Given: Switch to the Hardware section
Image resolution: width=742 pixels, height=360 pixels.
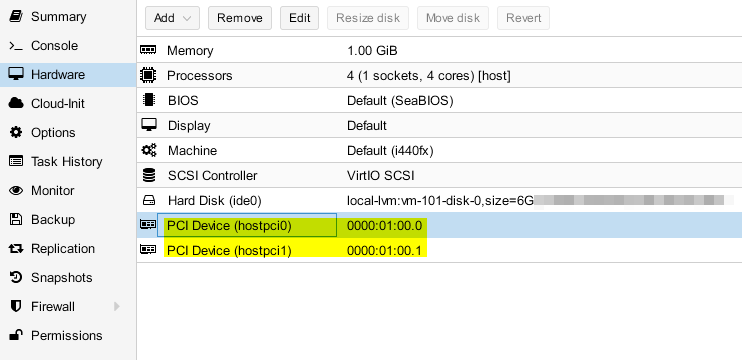Looking at the screenshot, I should tap(68, 75).
